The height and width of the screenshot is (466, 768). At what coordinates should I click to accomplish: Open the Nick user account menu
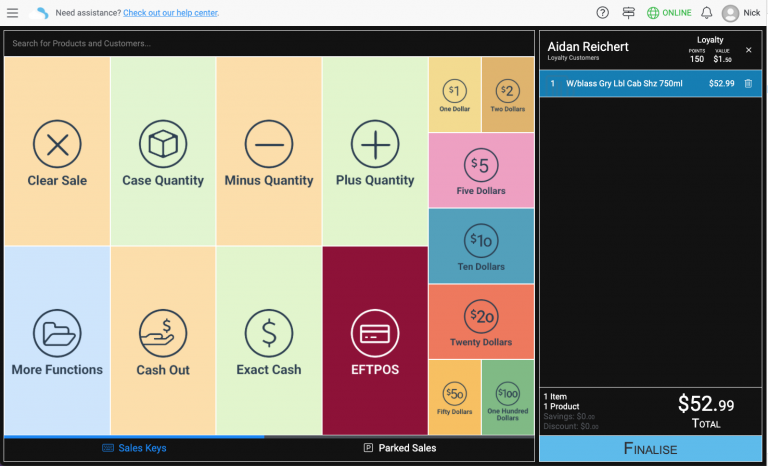point(740,13)
